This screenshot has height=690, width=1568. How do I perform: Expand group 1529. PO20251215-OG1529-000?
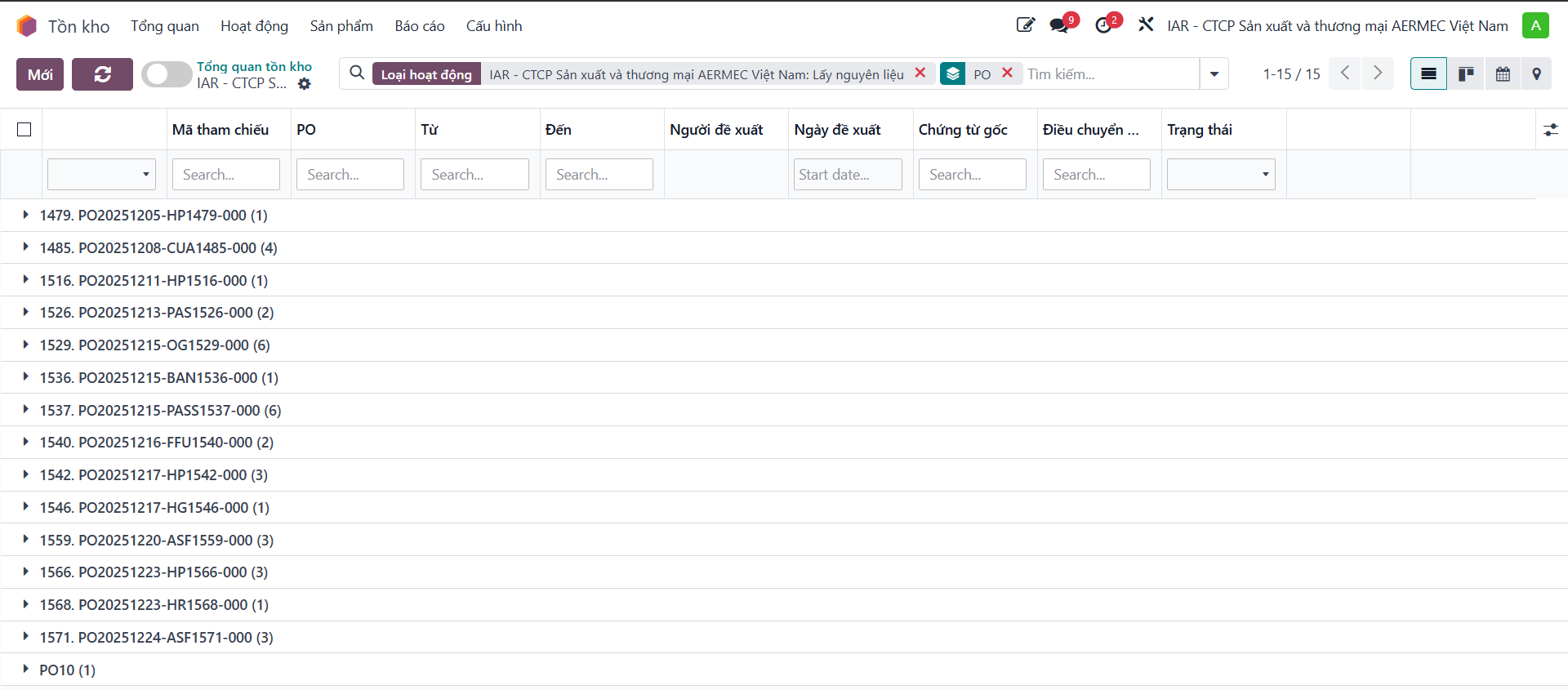tap(154, 345)
